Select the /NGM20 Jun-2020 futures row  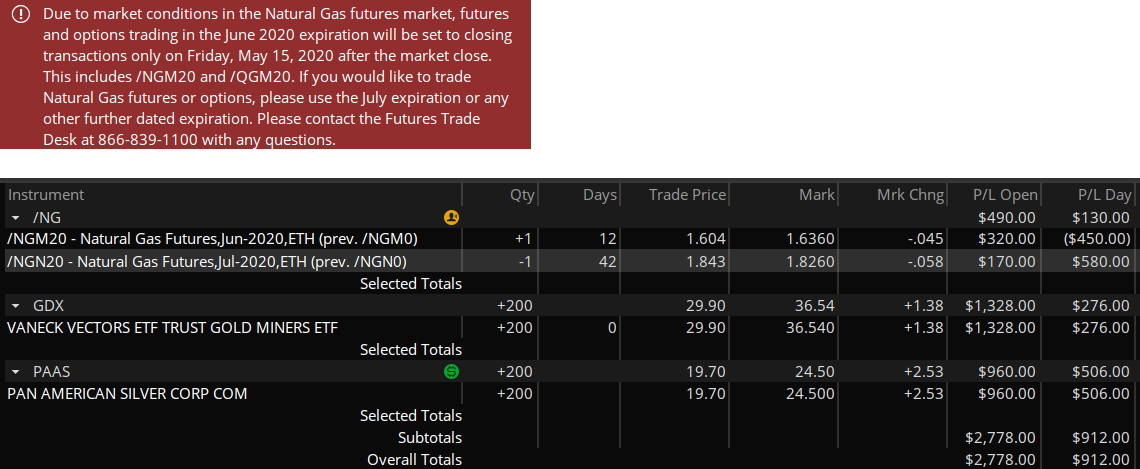(570, 238)
